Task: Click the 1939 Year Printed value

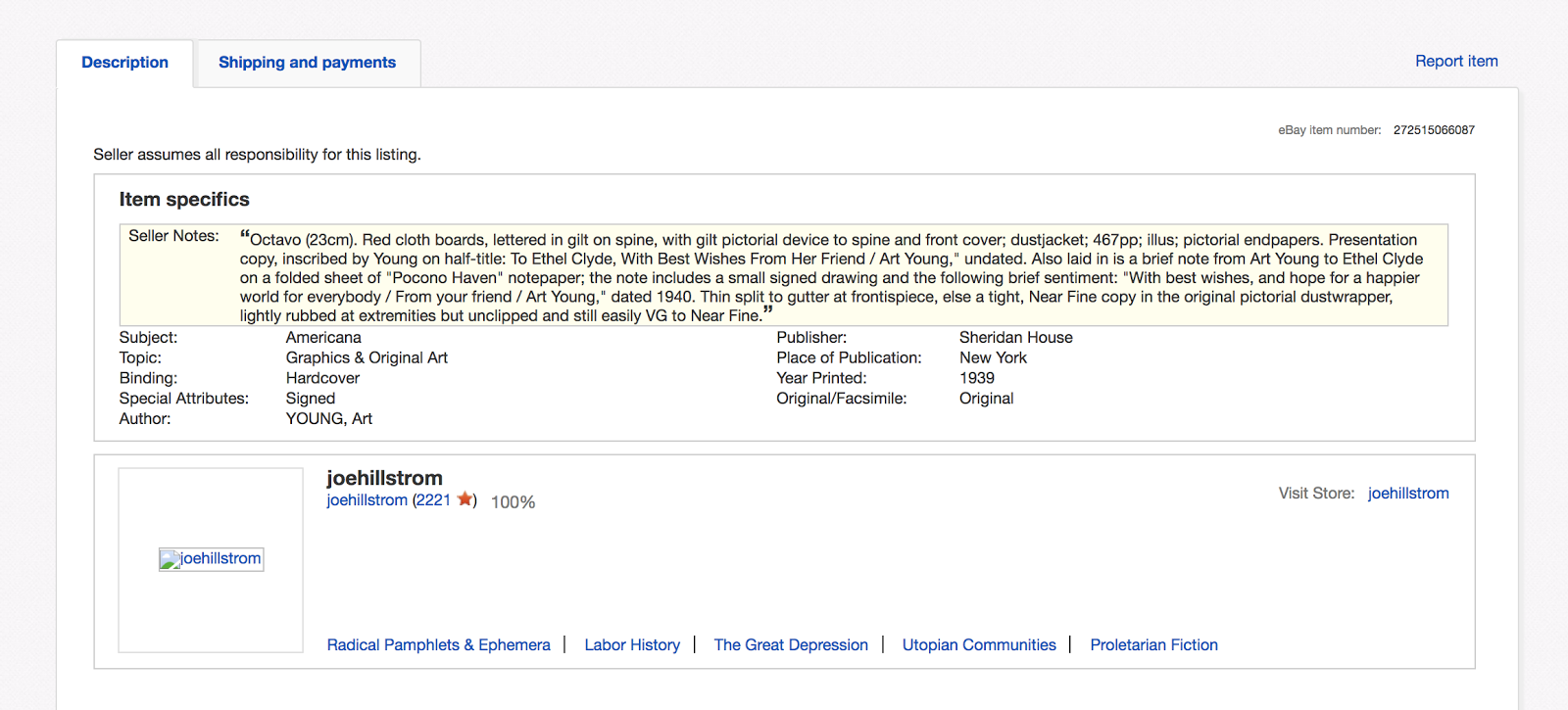Action: [x=976, y=378]
